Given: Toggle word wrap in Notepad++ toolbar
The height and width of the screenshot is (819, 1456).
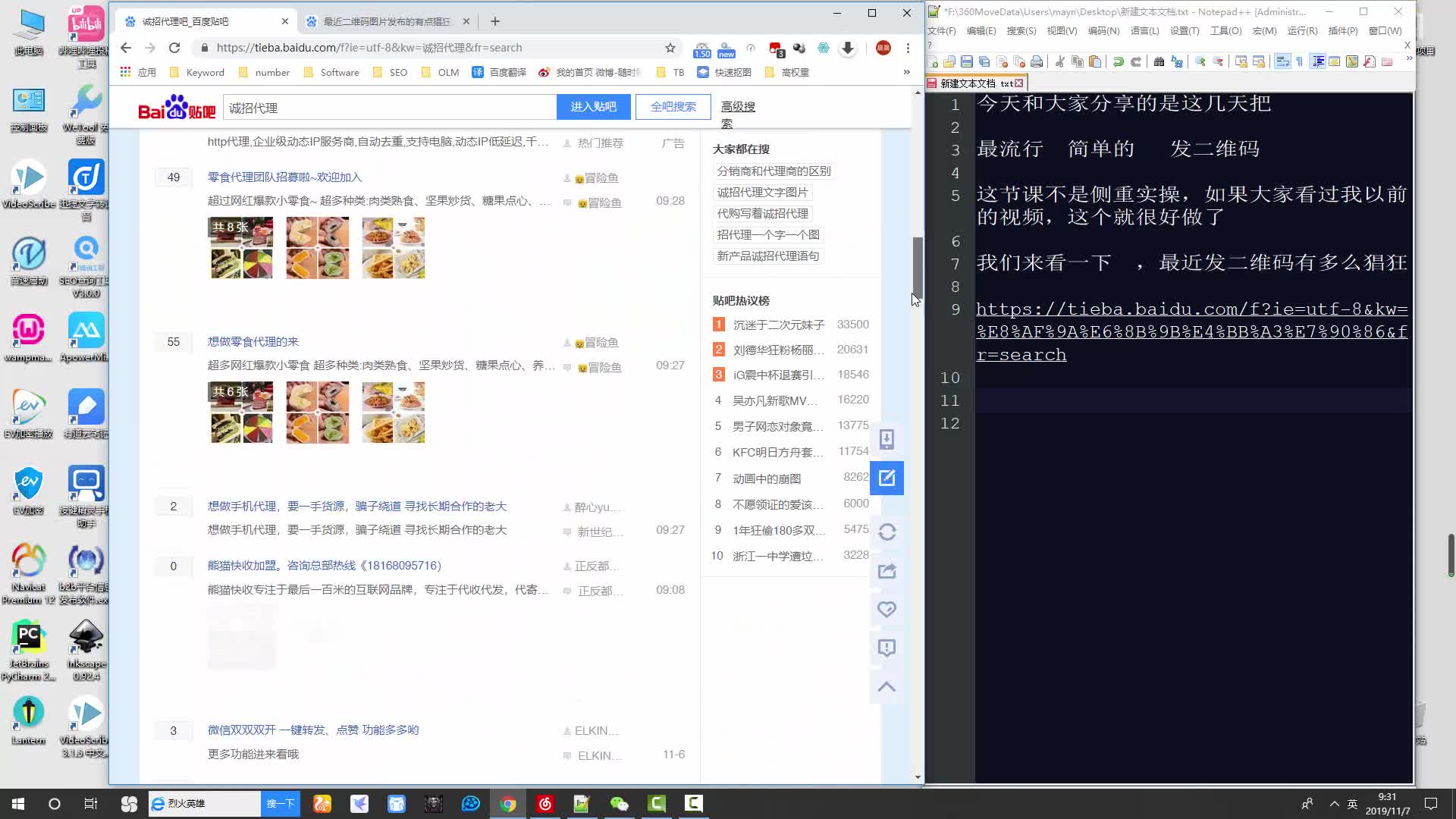Looking at the screenshot, I should [x=1282, y=61].
